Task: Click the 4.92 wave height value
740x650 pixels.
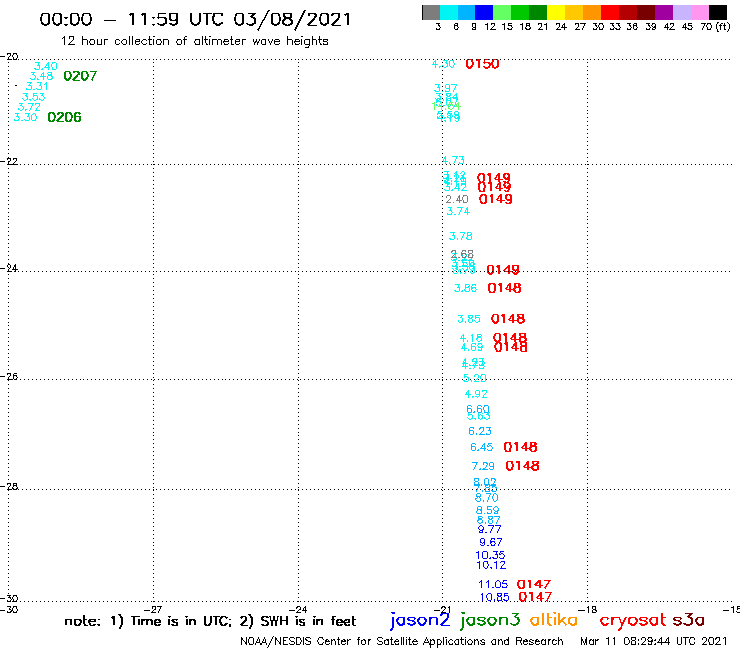Action: pos(476,394)
